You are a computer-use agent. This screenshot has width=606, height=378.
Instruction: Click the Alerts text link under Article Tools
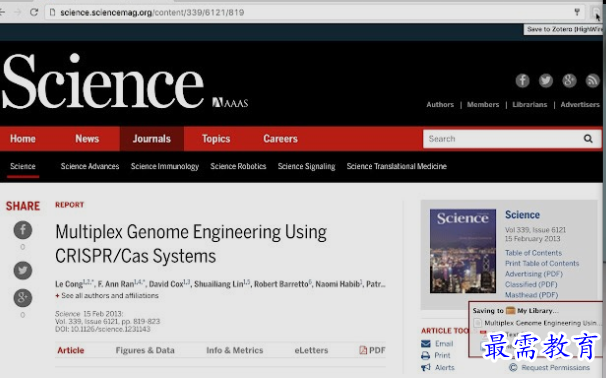444,367
